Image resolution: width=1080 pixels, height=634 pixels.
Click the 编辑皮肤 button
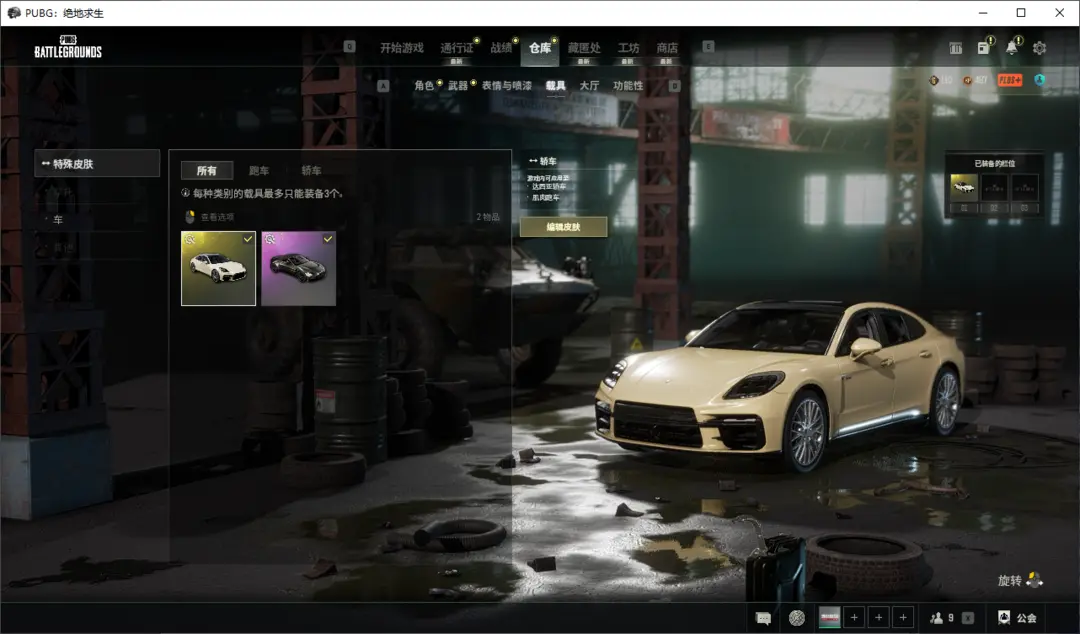[x=563, y=227]
